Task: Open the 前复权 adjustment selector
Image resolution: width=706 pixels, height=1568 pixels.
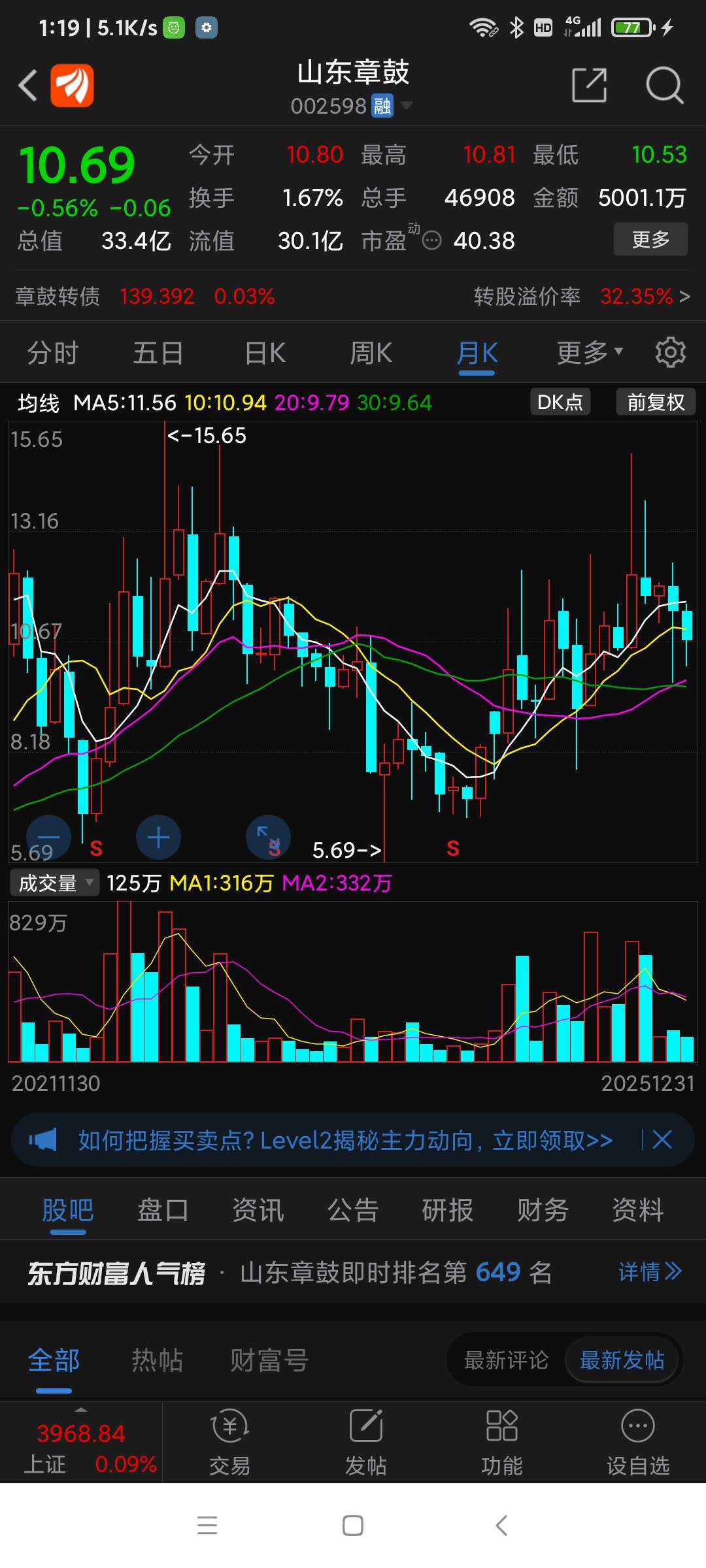Action: point(656,402)
